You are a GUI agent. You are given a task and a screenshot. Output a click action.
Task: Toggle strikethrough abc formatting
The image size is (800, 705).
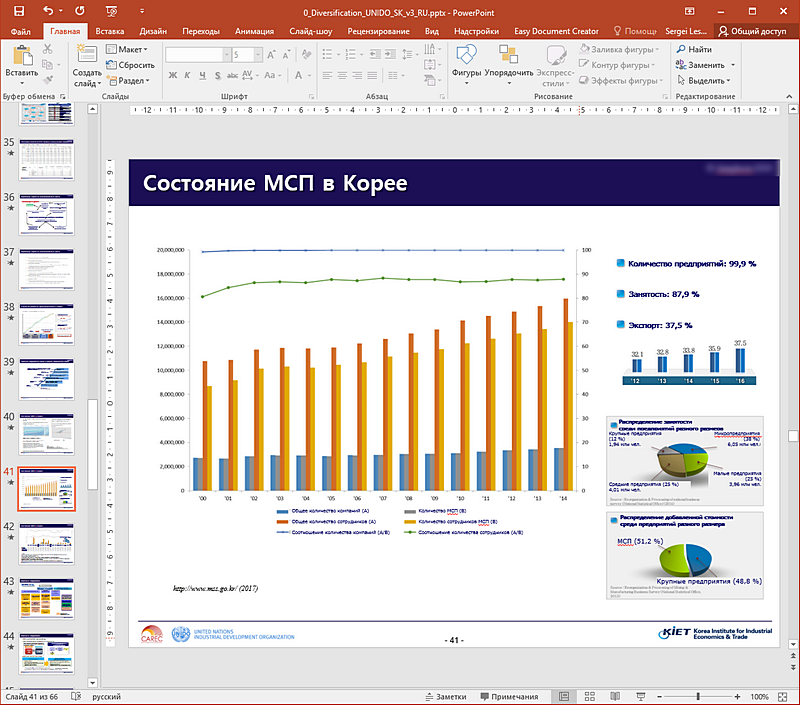[x=232, y=75]
